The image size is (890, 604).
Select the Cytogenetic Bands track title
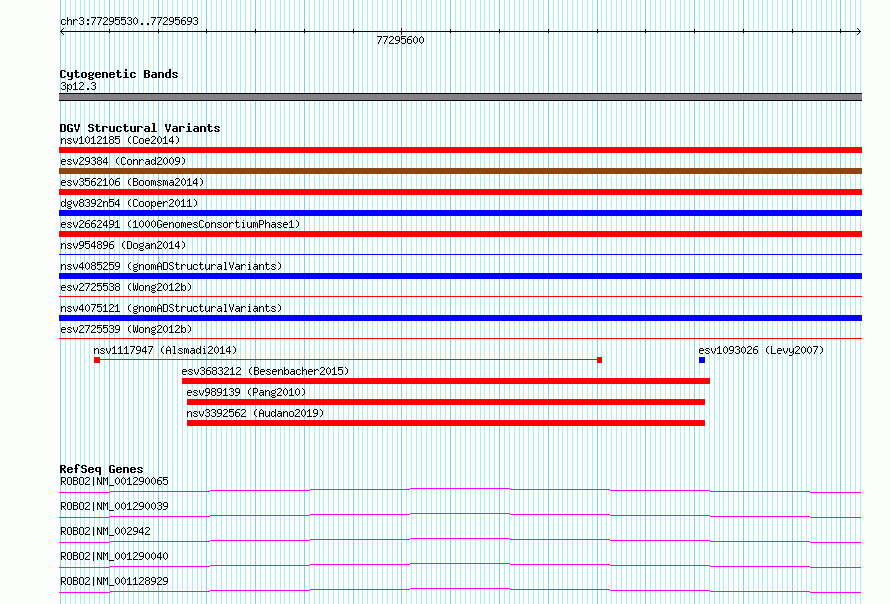[119, 74]
